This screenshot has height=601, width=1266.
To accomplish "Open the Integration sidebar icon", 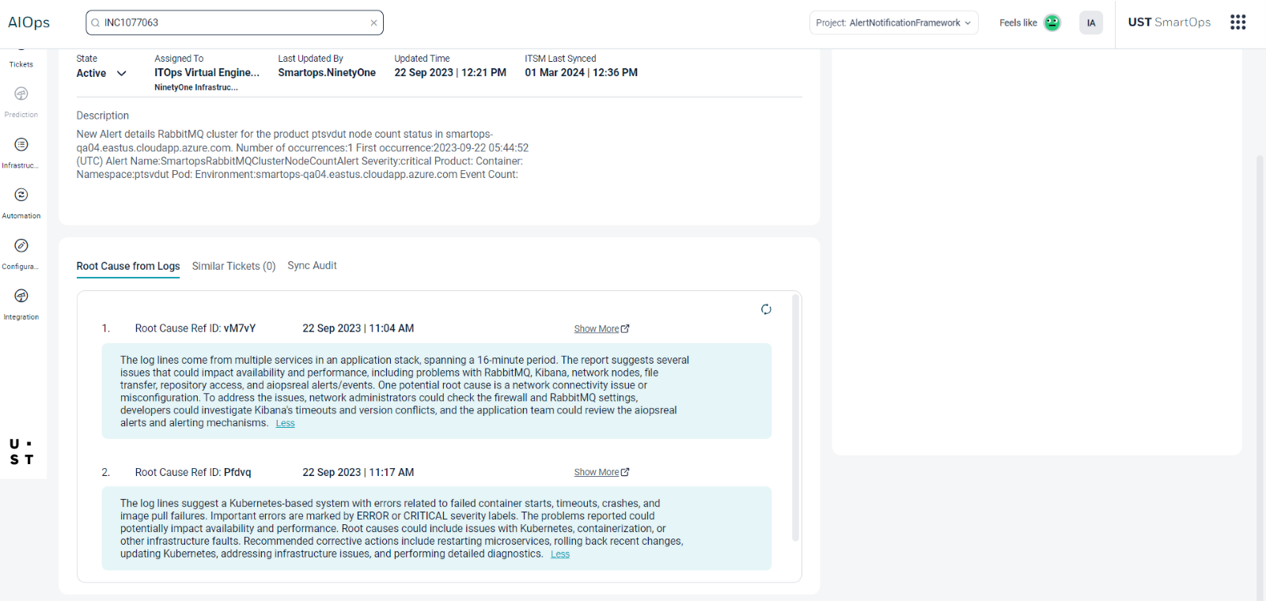I will [x=21, y=297].
